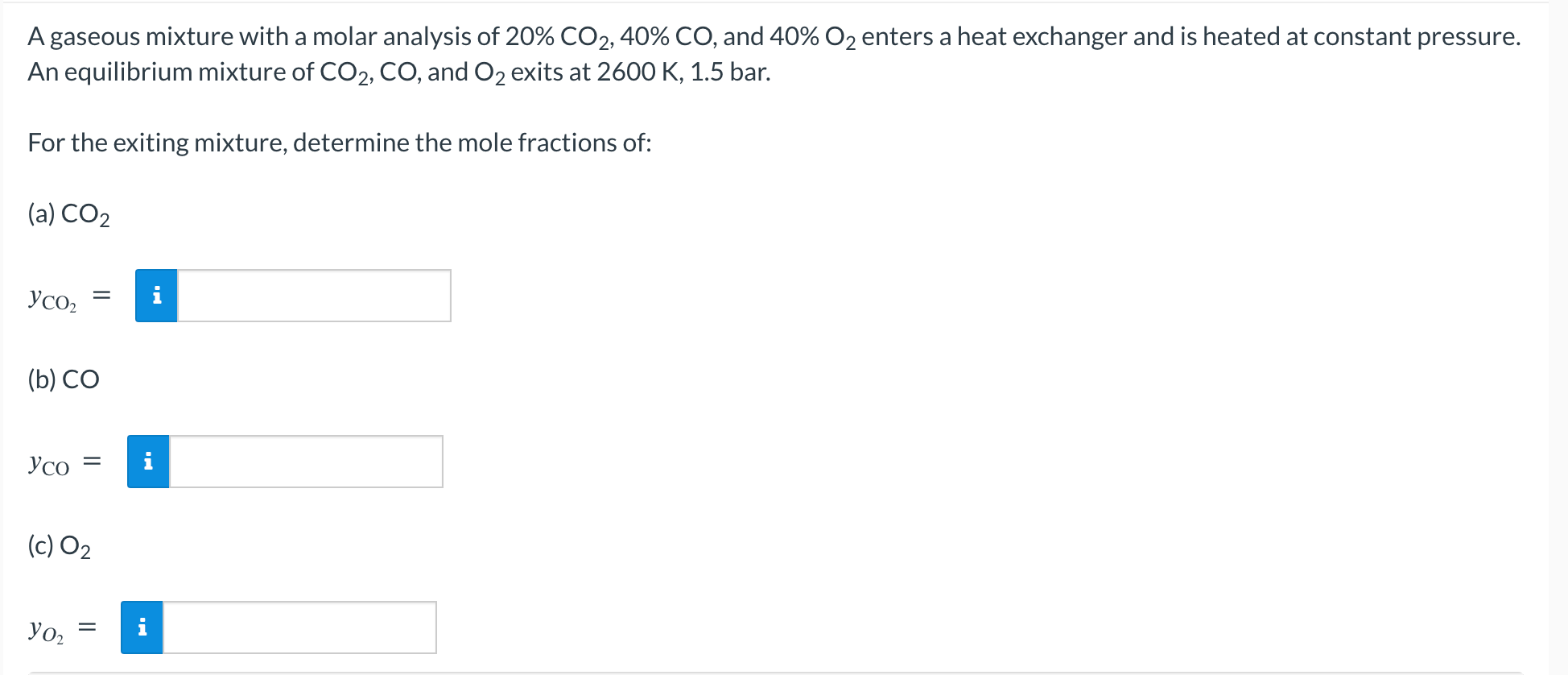Click the (b) CO section heading
The image size is (1568, 675).
tap(63, 379)
